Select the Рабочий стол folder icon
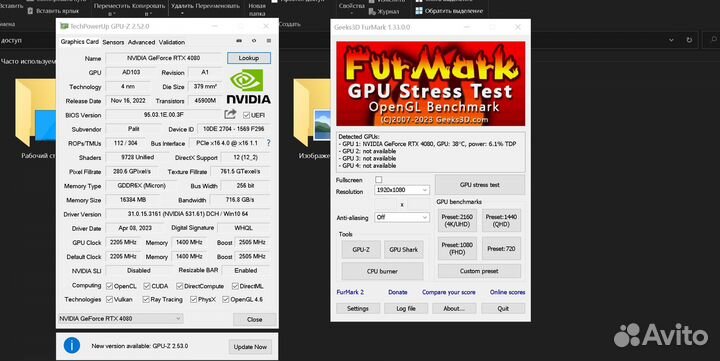The image size is (720, 361). click(36, 112)
